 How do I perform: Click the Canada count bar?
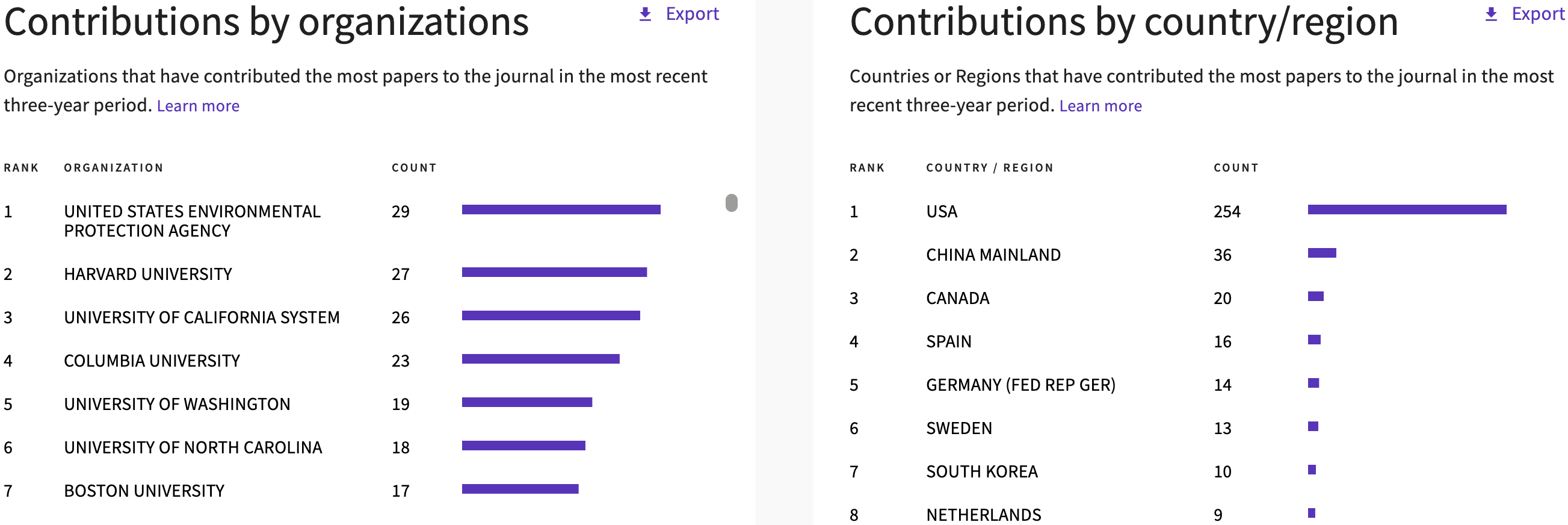point(1315,297)
